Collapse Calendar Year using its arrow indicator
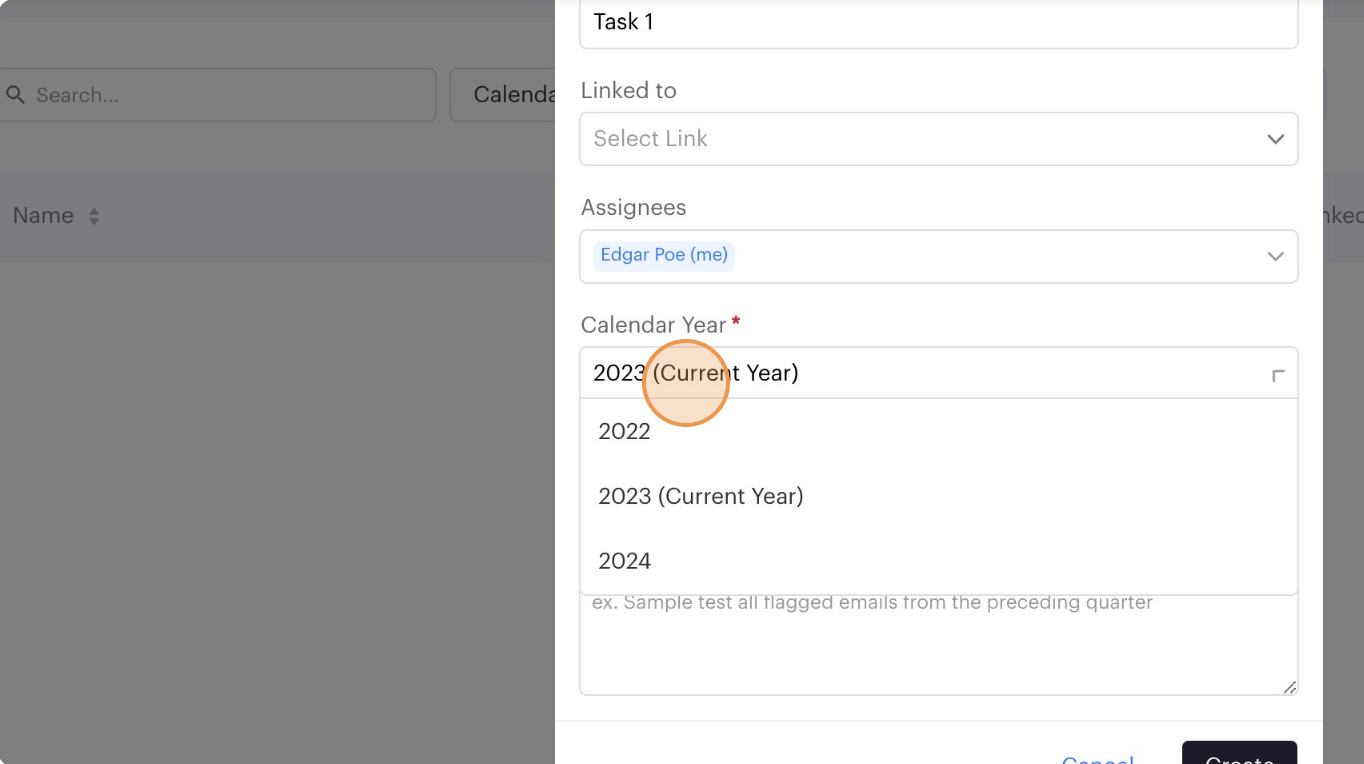 point(1277,375)
